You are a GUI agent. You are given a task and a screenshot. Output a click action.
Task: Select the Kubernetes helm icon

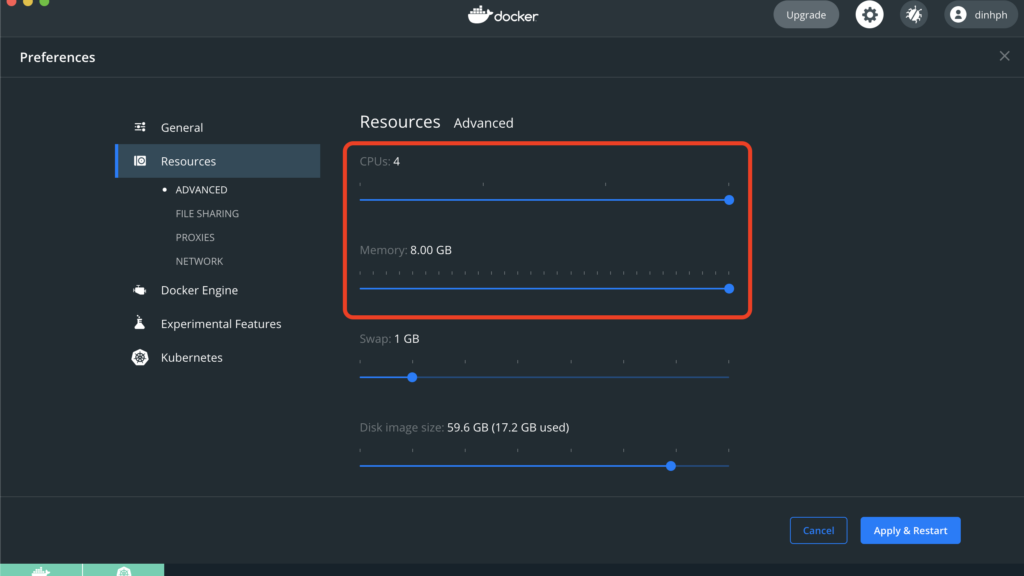(138, 357)
